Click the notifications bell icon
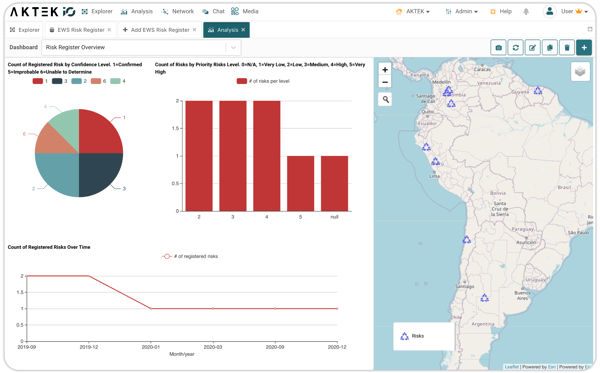The width and height of the screenshot is (600, 373). point(526,11)
